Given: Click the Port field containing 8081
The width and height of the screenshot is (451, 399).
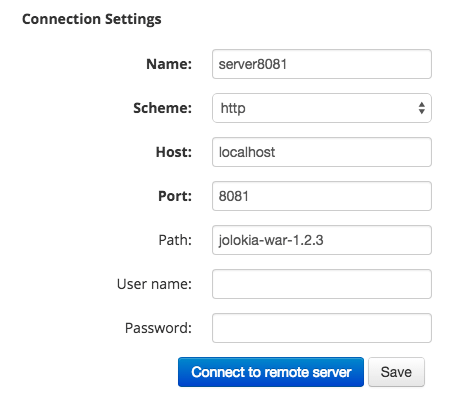Looking at the screenshot, I should [322, 196].
